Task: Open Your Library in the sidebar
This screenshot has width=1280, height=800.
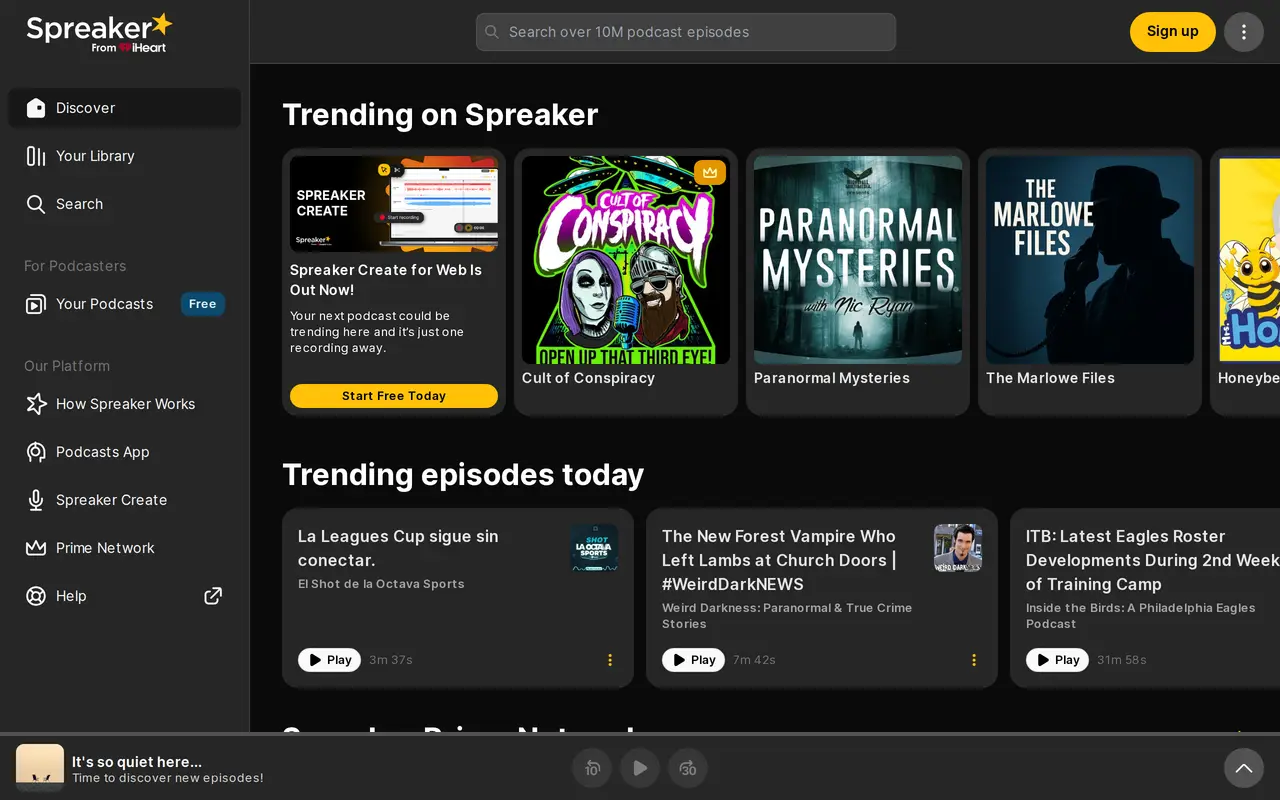Action: [125, 156]
